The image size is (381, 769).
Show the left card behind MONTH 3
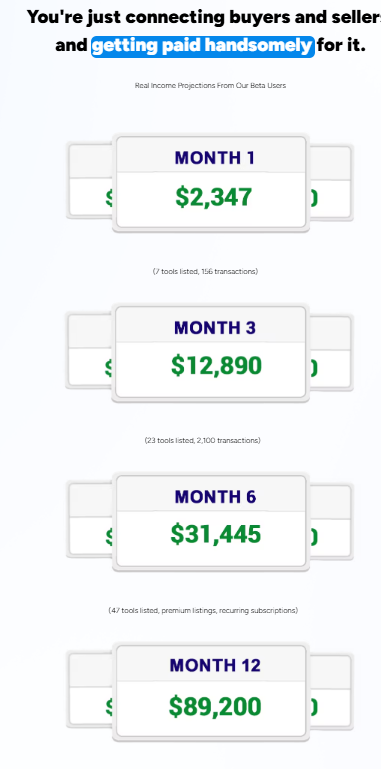(89, 351)
